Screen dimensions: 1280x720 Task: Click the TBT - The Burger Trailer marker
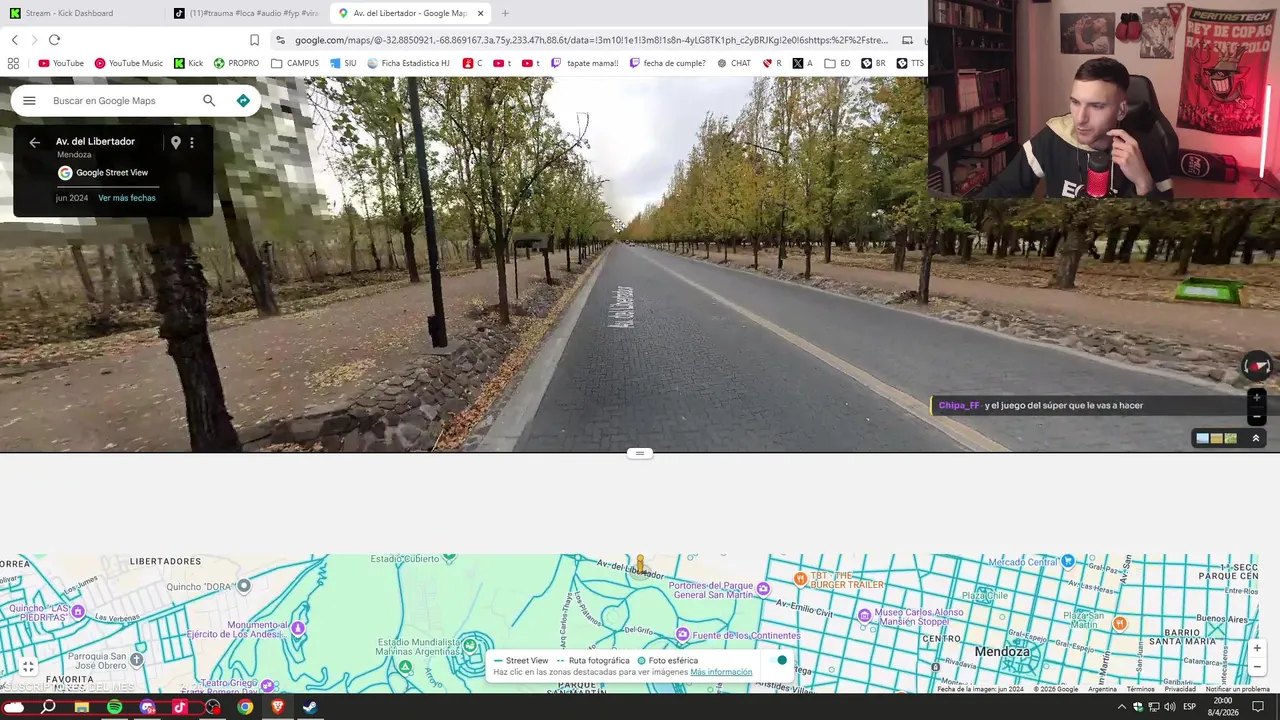click(800, 579)
